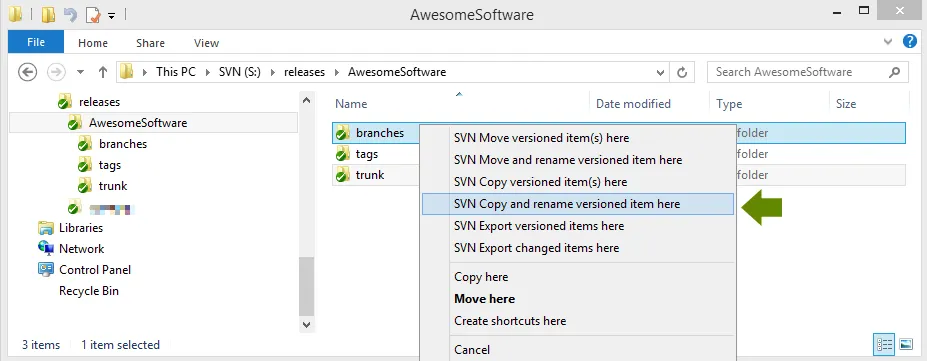Select SVN Copy and rename versioned item here
Screen dimensions: 927x361
point(578,204)
